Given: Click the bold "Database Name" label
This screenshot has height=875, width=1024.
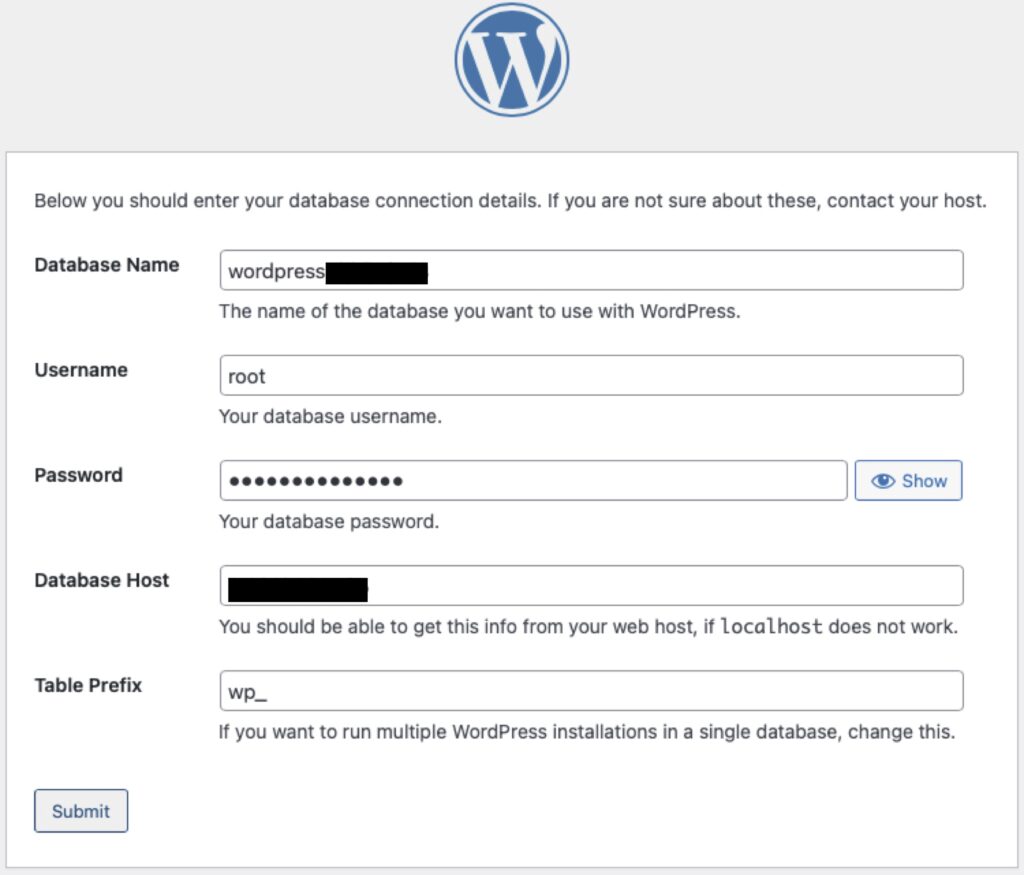Looking at the screenshot, I should (107, 265).
